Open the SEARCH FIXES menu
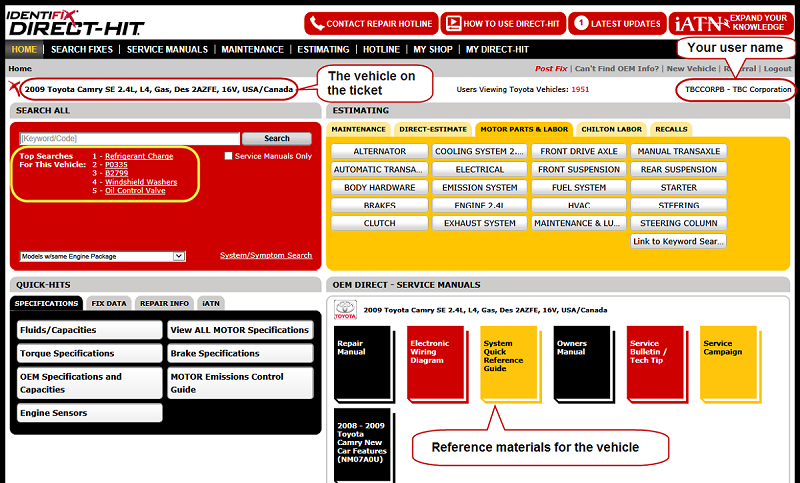This screenshot has height=483, width=800. click(x=82, y=49)
